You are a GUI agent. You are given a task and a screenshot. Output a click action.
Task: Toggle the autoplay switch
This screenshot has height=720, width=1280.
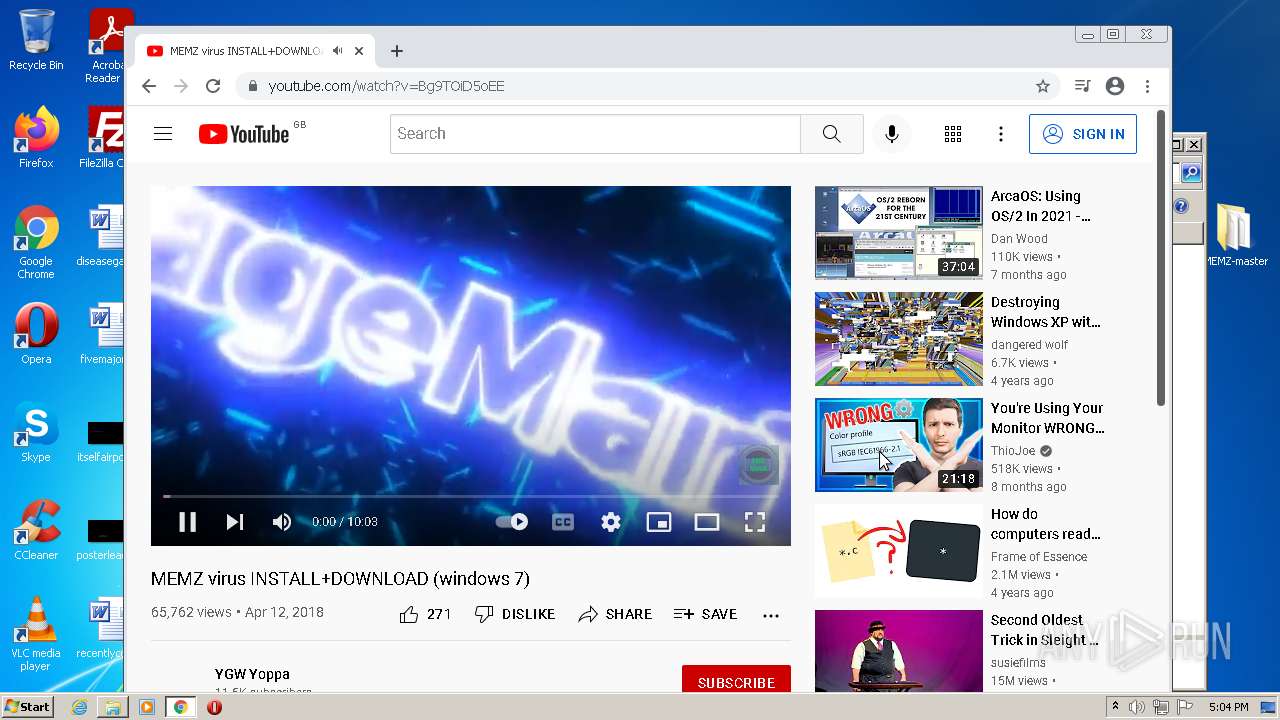(512, 522)
